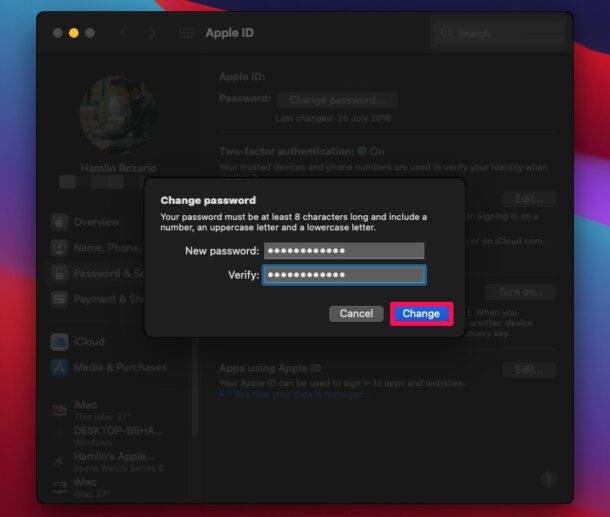The width and height of the screenshot is (610, 517).
Task: Open the help question mark button
Action: 548,479
